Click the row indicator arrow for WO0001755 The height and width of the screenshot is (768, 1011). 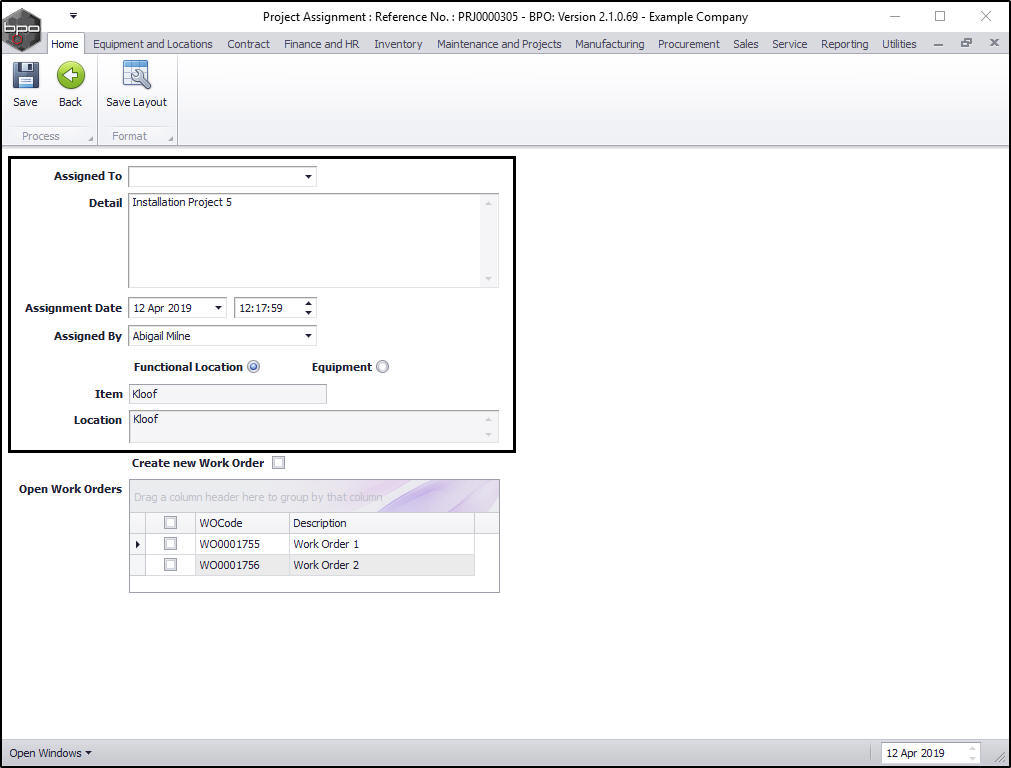coord(137,544)
